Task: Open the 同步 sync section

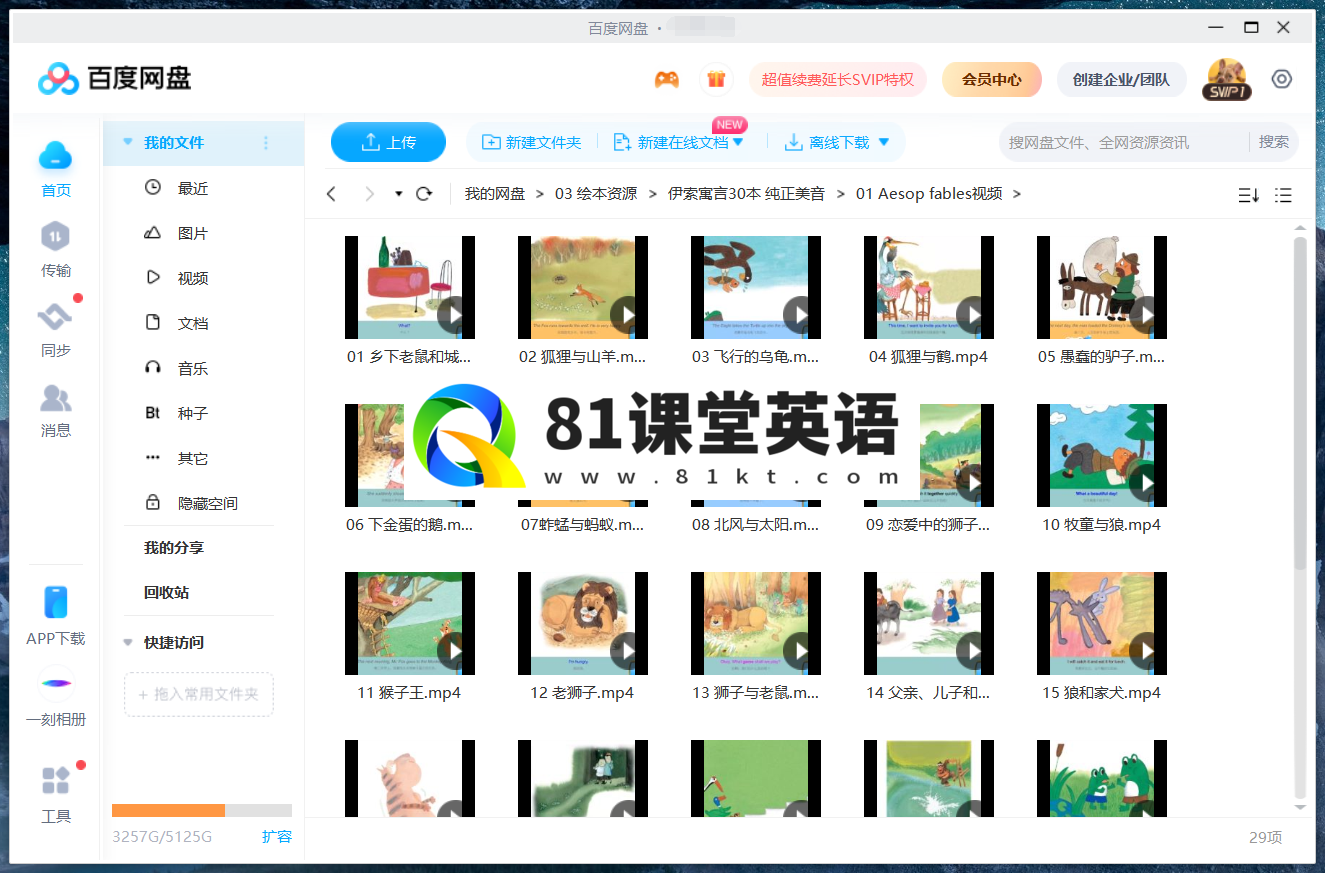Action: coord(55,317)
